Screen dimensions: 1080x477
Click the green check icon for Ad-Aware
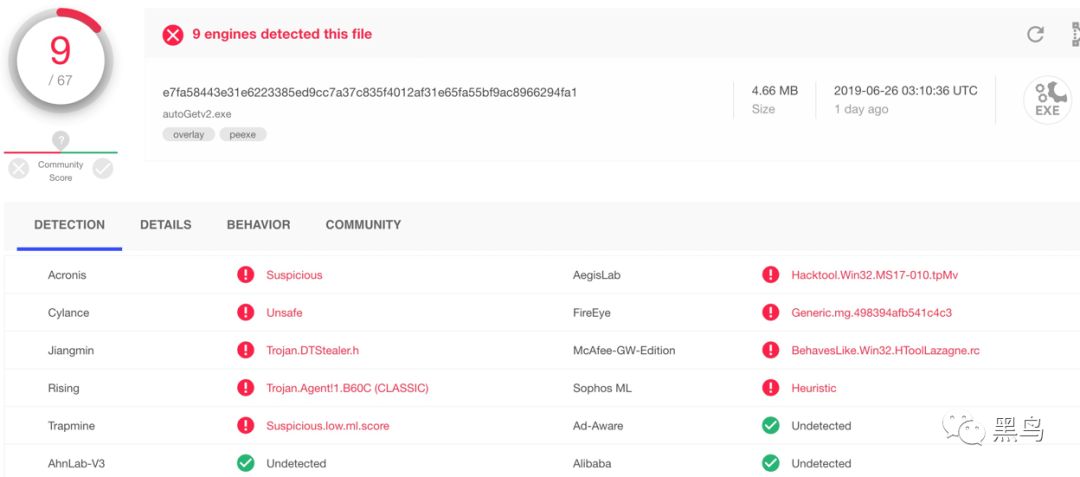click(770, 426)
